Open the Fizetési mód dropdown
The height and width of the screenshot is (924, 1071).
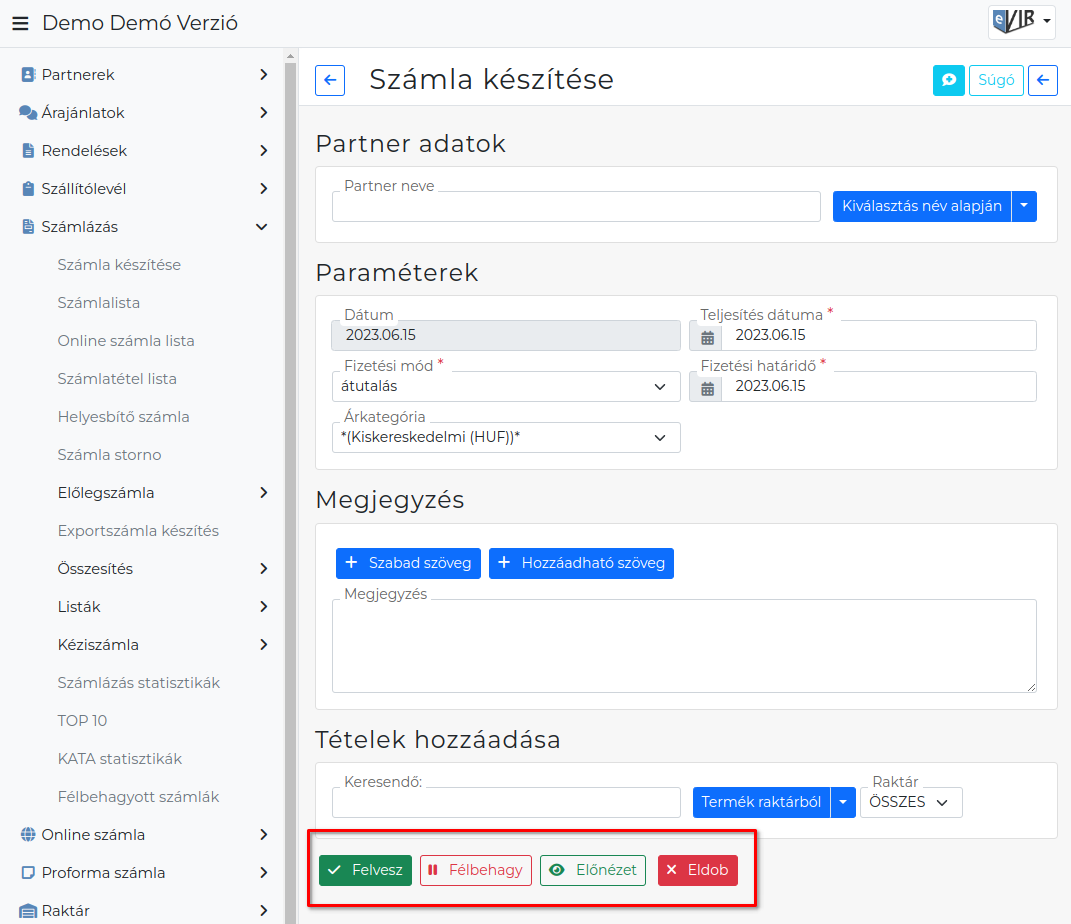click(505, 387)
